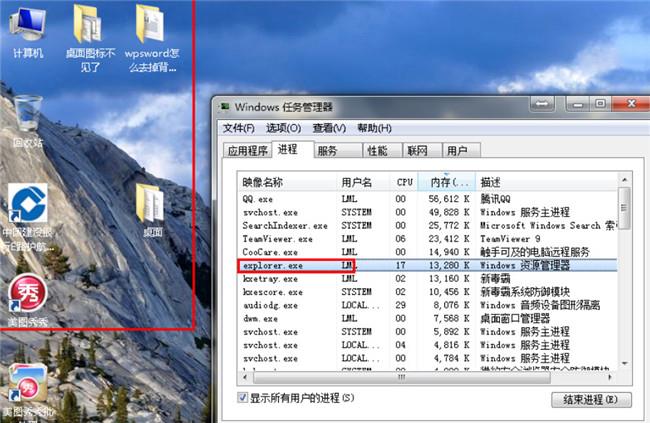The image size is (650, 423).
Task: Click the China Construction Bank shortcut icon
Action: pyautogui.click(x=28, y=218)
